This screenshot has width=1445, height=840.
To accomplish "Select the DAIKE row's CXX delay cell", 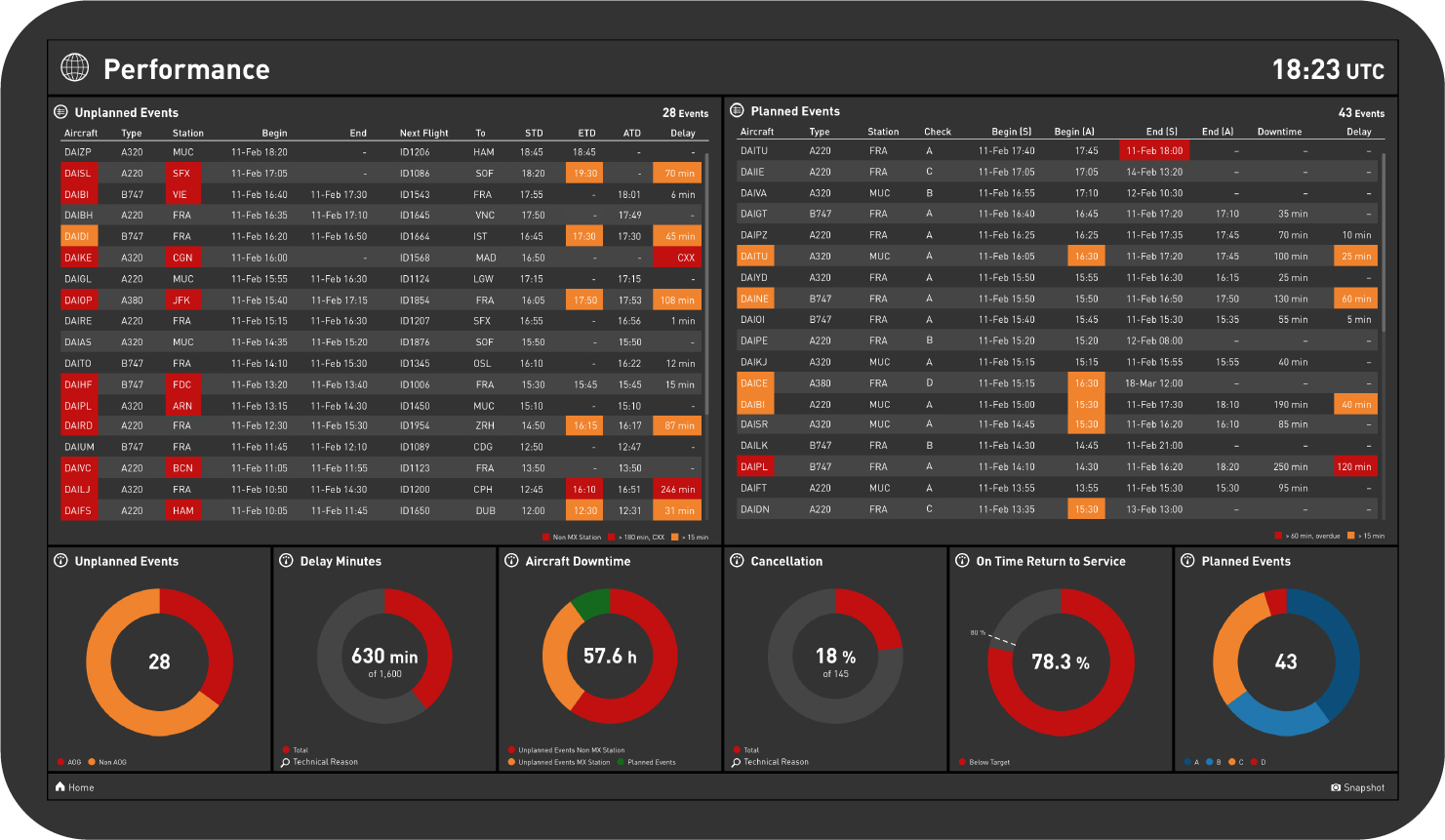I will [677, 258].
